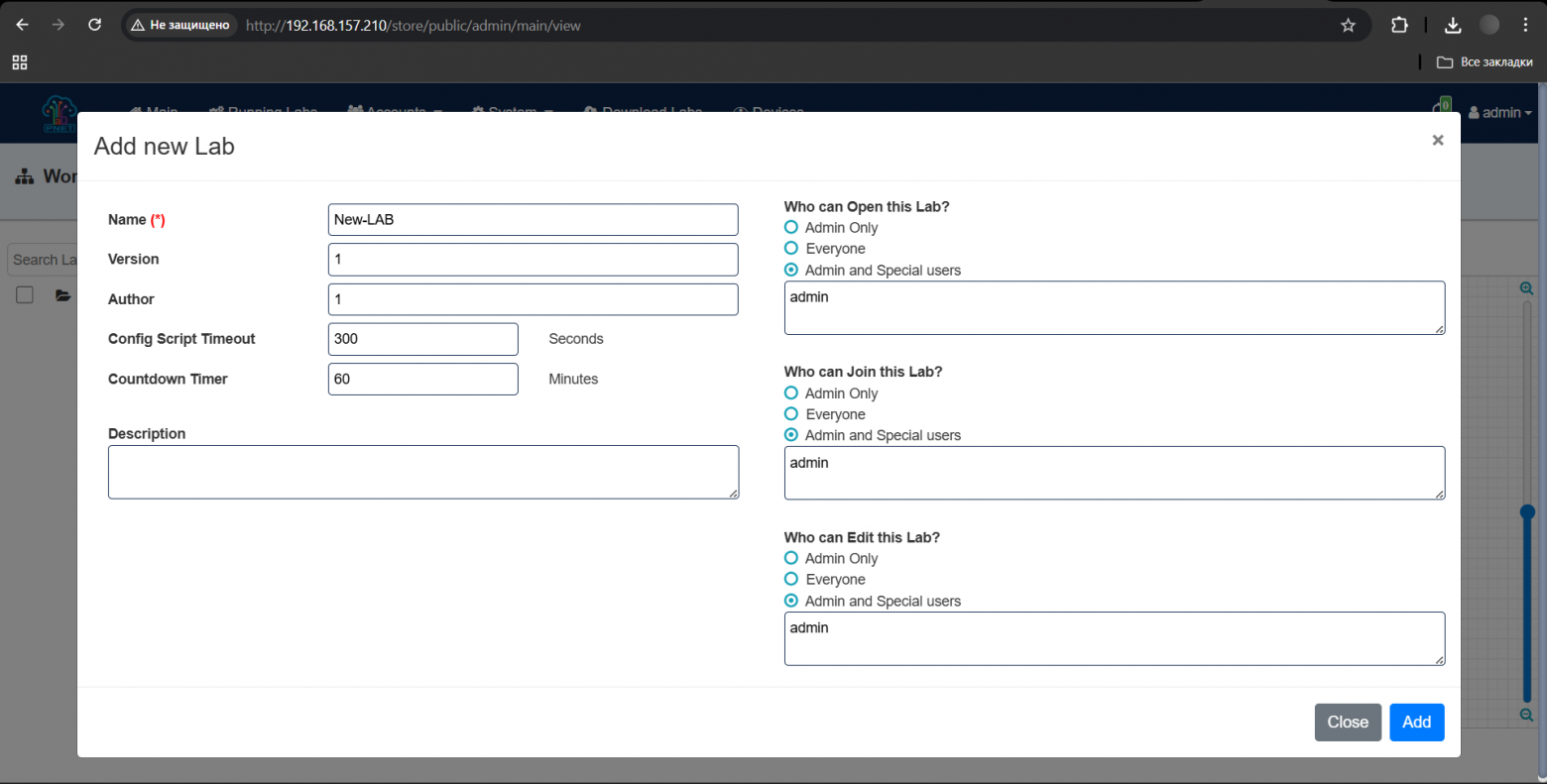Image resolution: width=1547 pixels, height=784 pixels.
Task: Click the Join-lab special users text area
Action: click(x=1115, y=473)
